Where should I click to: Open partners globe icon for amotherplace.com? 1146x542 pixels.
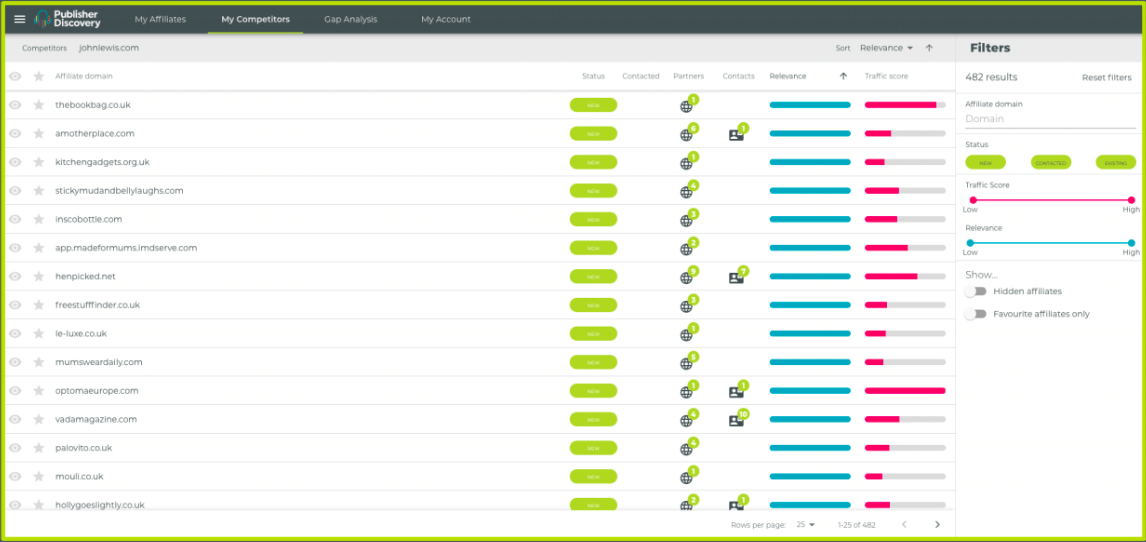point(686,135)
